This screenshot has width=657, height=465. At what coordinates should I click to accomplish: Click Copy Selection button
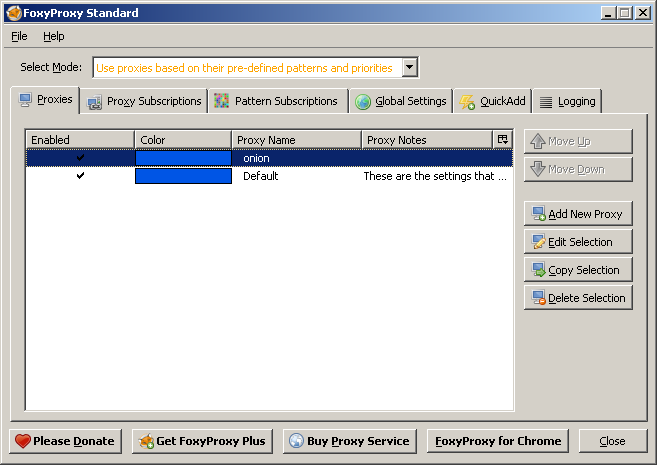pos(578,270)
